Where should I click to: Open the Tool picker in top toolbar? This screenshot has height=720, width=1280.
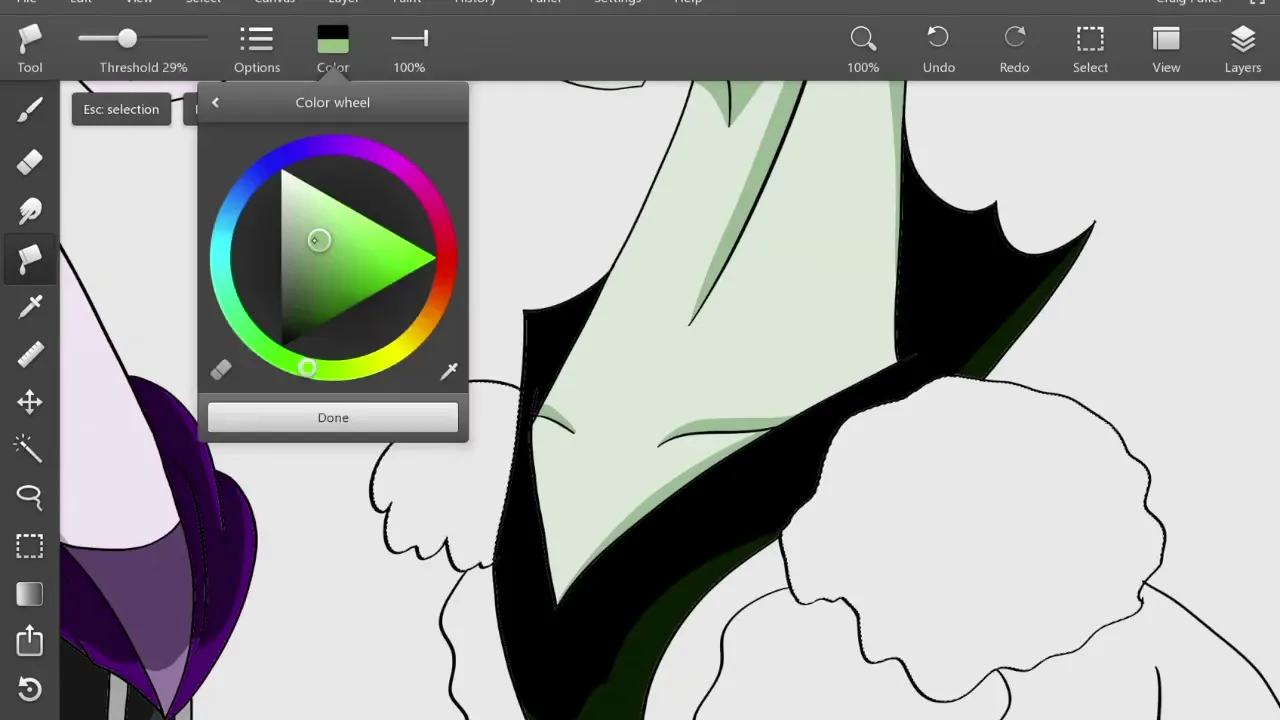point(30,49)
